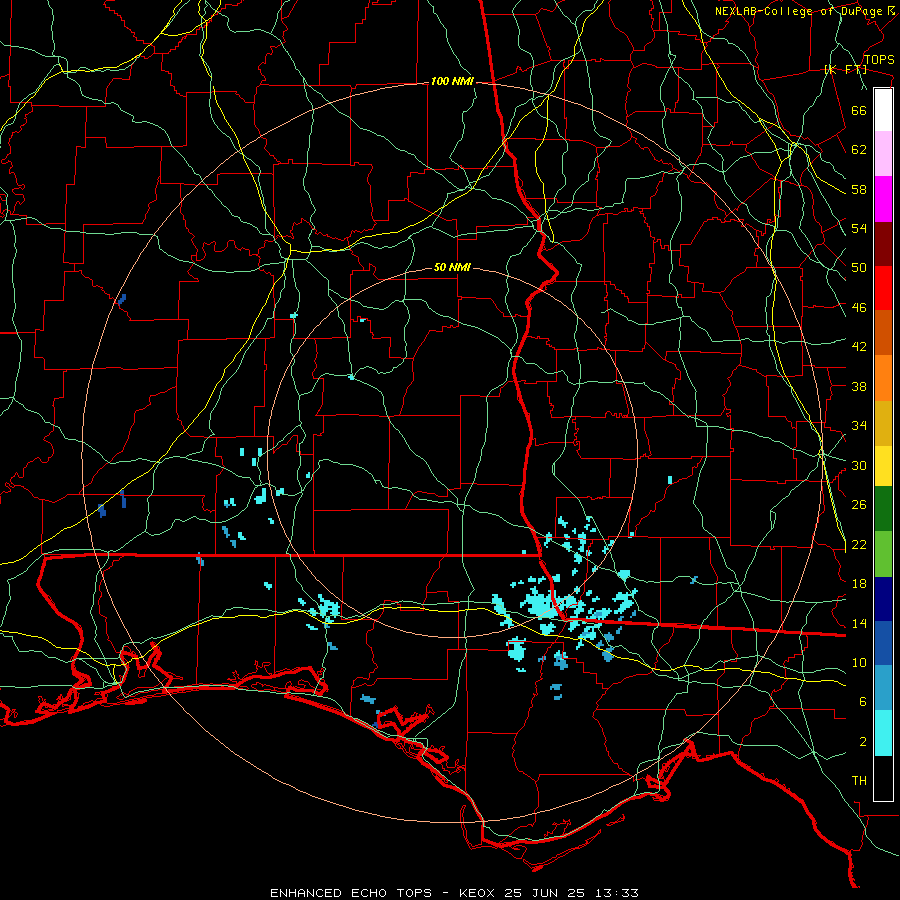Click the gold legend swatch
900x900 pixels.
point(883,423)
